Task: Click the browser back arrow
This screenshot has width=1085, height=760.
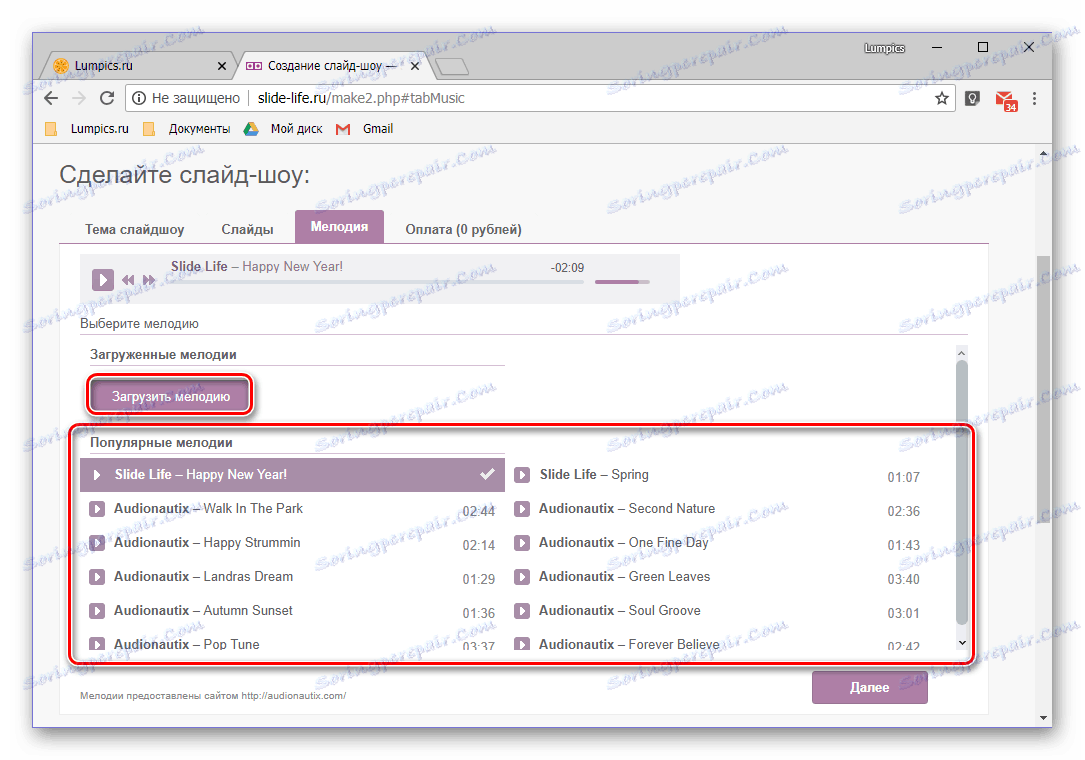Action: [51, 98]
